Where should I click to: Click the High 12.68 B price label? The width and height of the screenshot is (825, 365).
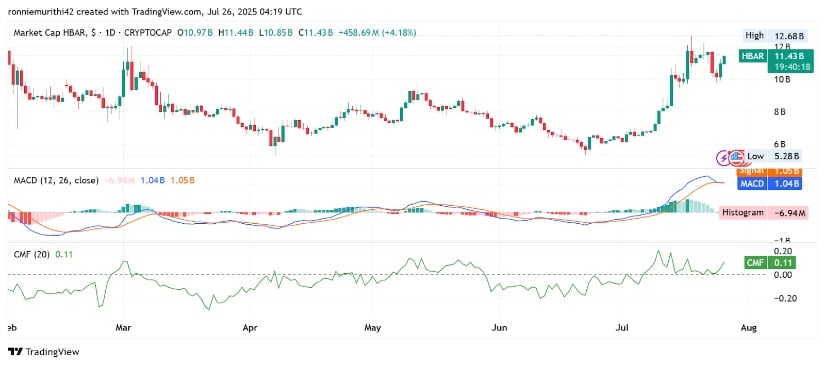tap(774, 36)
